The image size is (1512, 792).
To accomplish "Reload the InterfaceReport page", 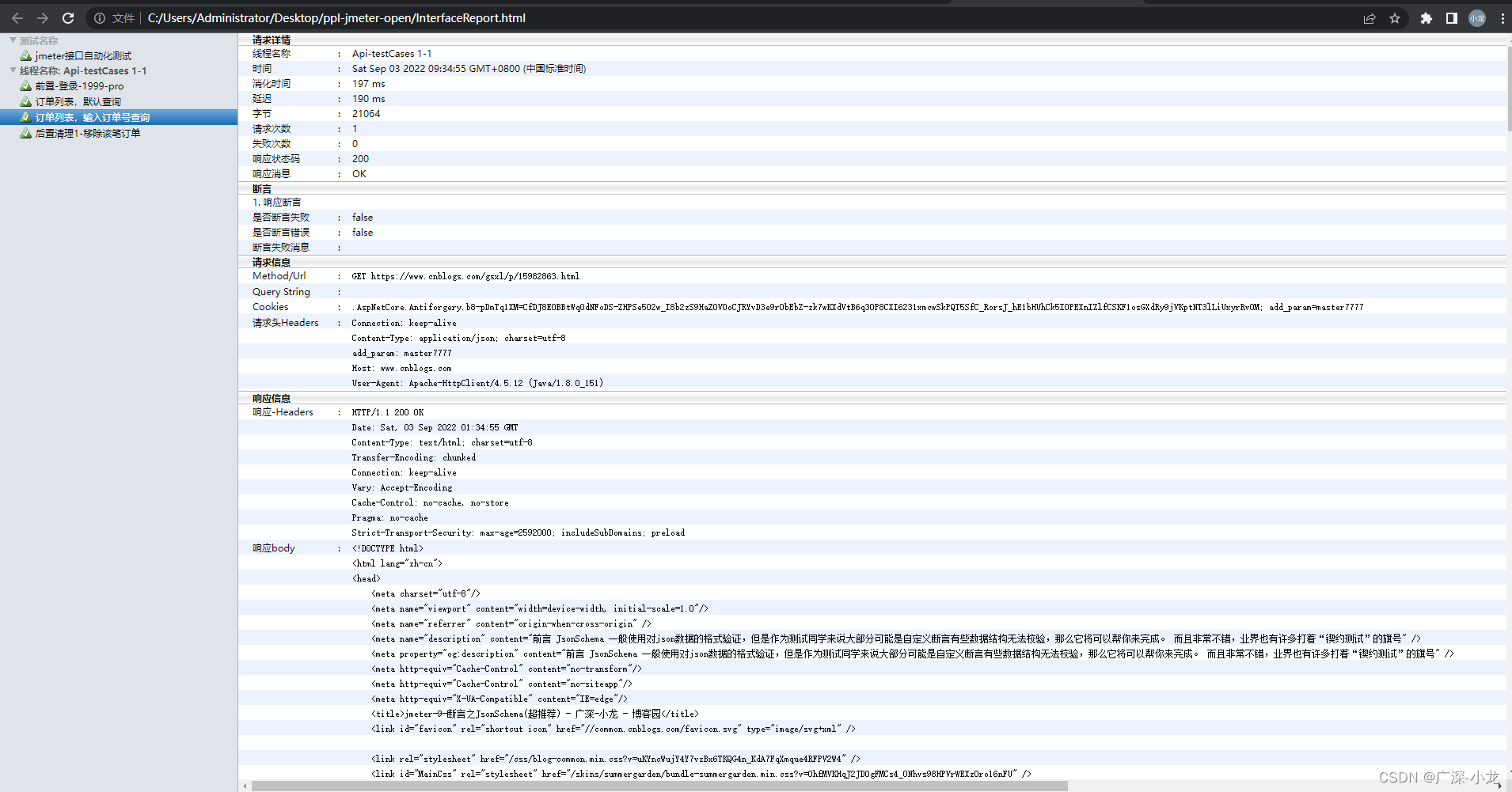I will (68, 18).
